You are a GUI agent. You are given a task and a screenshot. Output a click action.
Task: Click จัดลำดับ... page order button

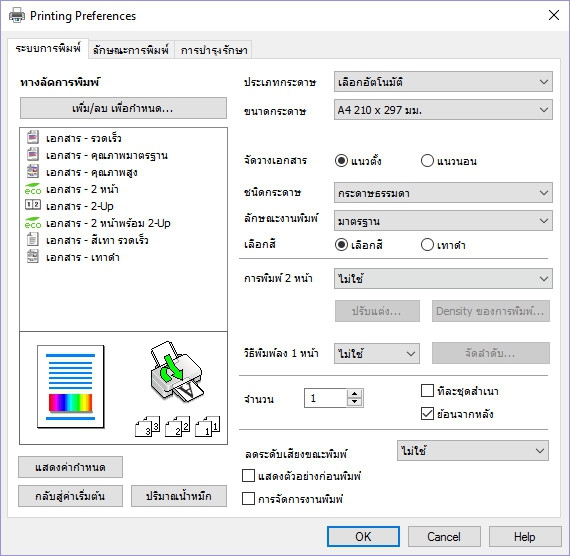click(490, 353)
